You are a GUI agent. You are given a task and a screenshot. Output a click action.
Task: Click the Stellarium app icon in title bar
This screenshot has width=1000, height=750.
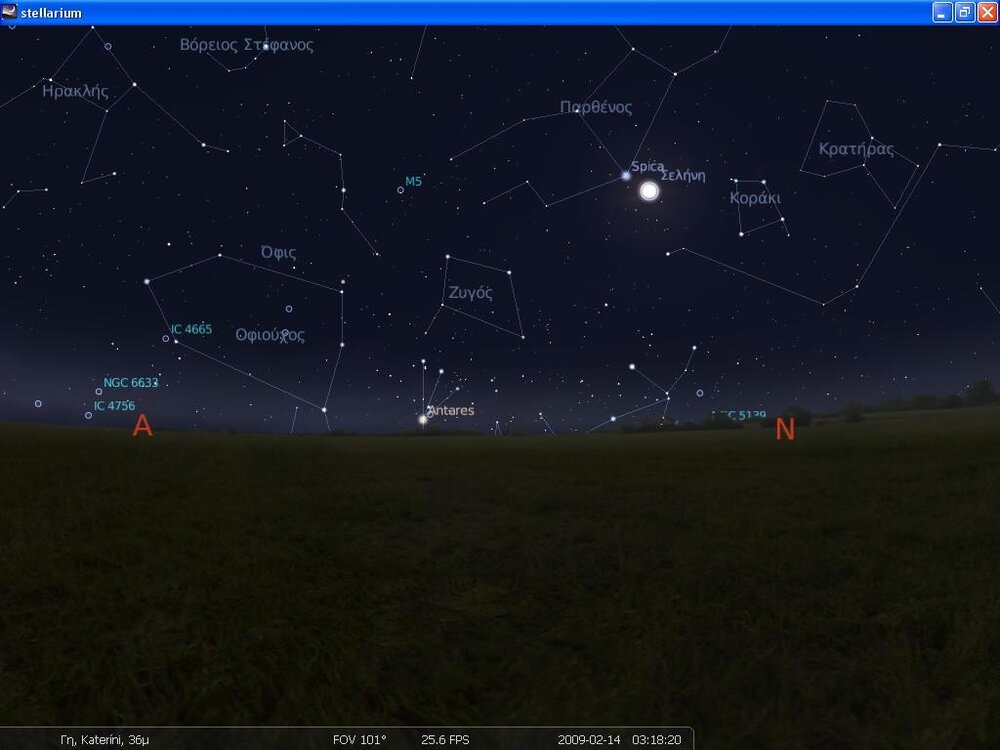pos(10,12)
